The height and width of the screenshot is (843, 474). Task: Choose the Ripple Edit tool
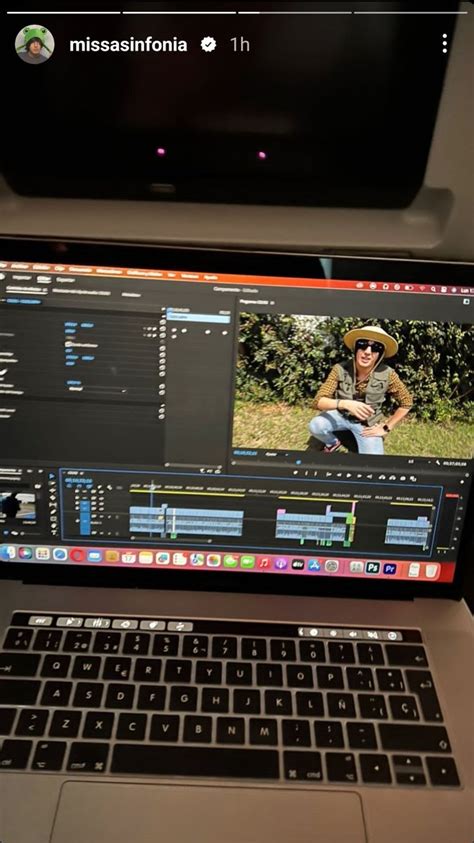[52, 490]
